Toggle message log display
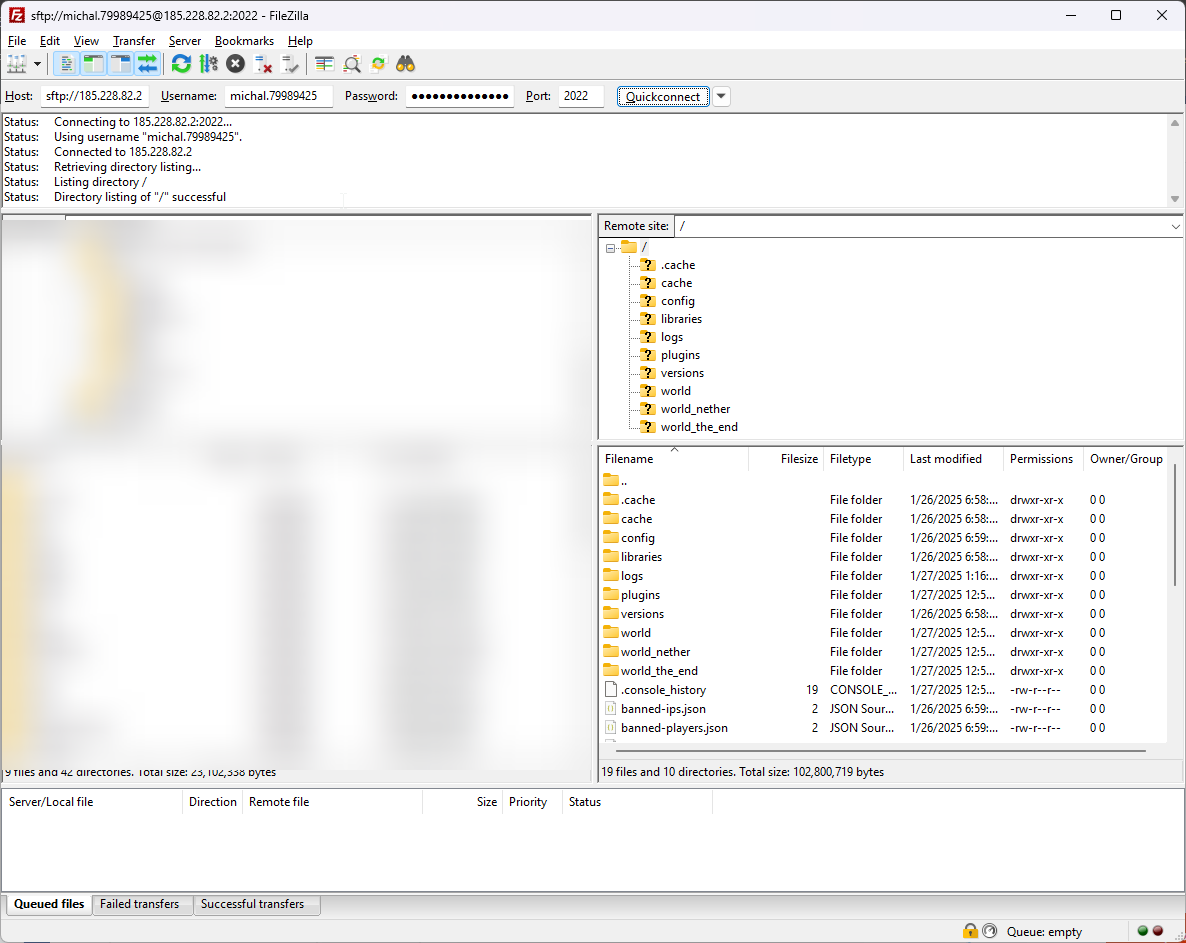1186x943 pixels. pos(67,64)
